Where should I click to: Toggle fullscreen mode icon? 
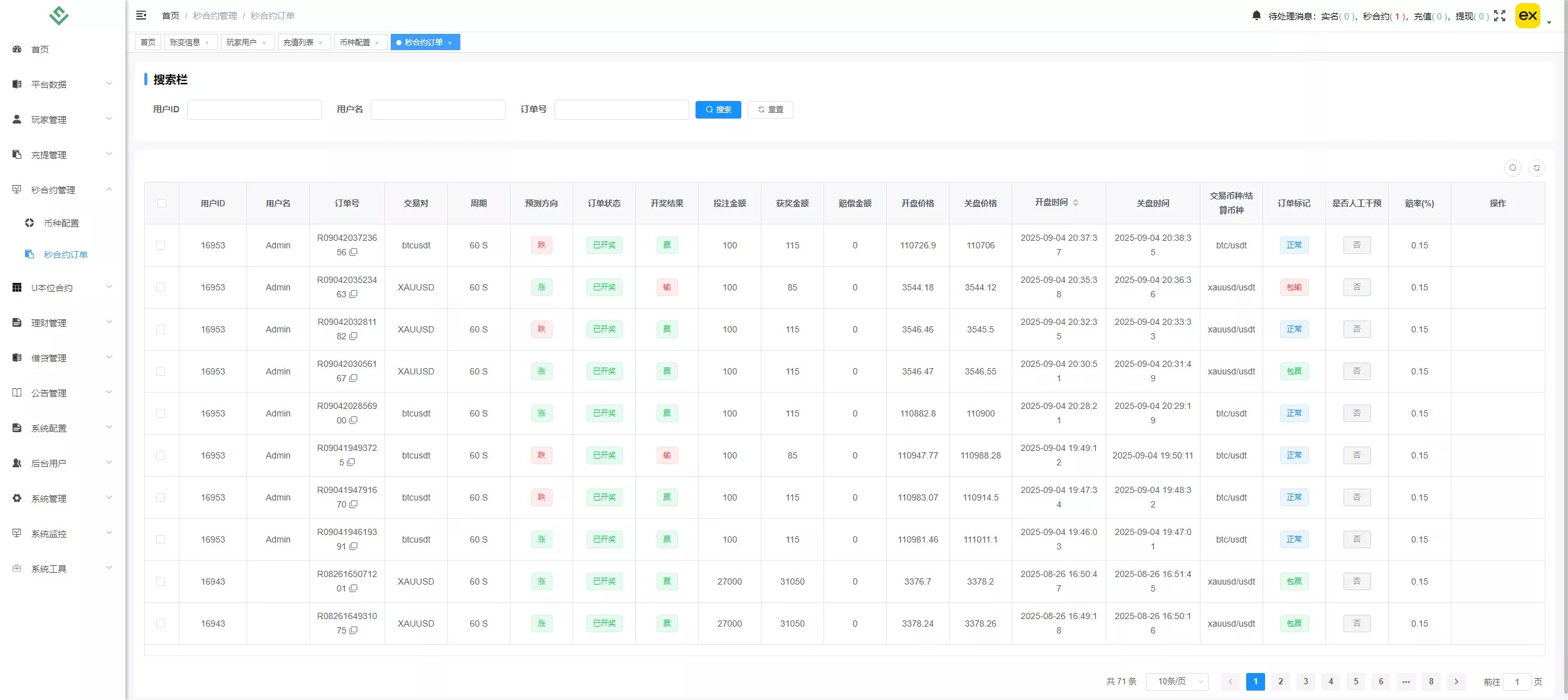[x=1500, y=16]
